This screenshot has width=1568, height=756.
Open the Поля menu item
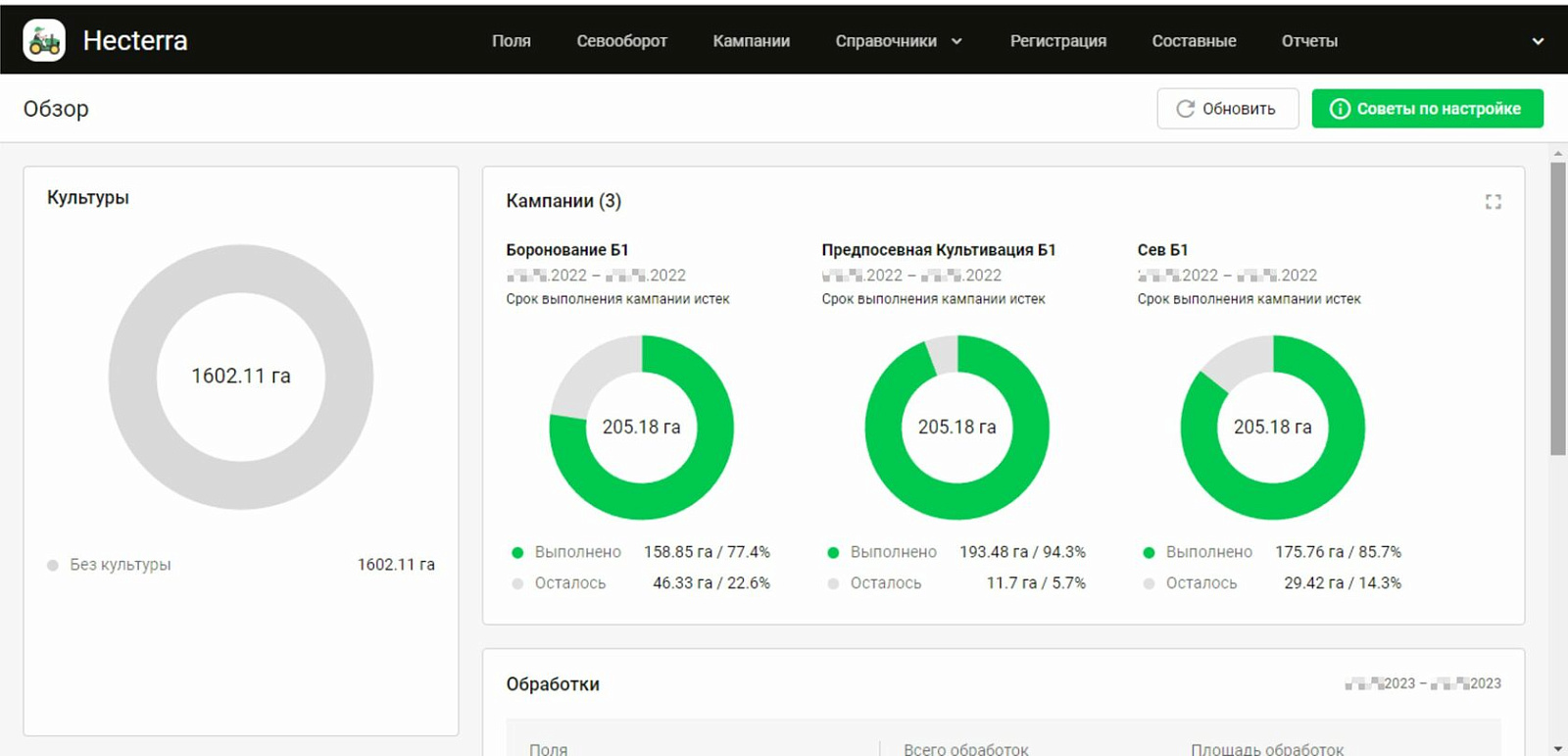512,41
